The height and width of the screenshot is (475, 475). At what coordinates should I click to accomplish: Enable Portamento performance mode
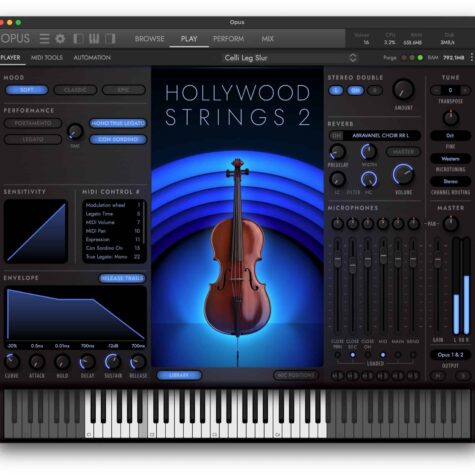click(x=33, y=123)
